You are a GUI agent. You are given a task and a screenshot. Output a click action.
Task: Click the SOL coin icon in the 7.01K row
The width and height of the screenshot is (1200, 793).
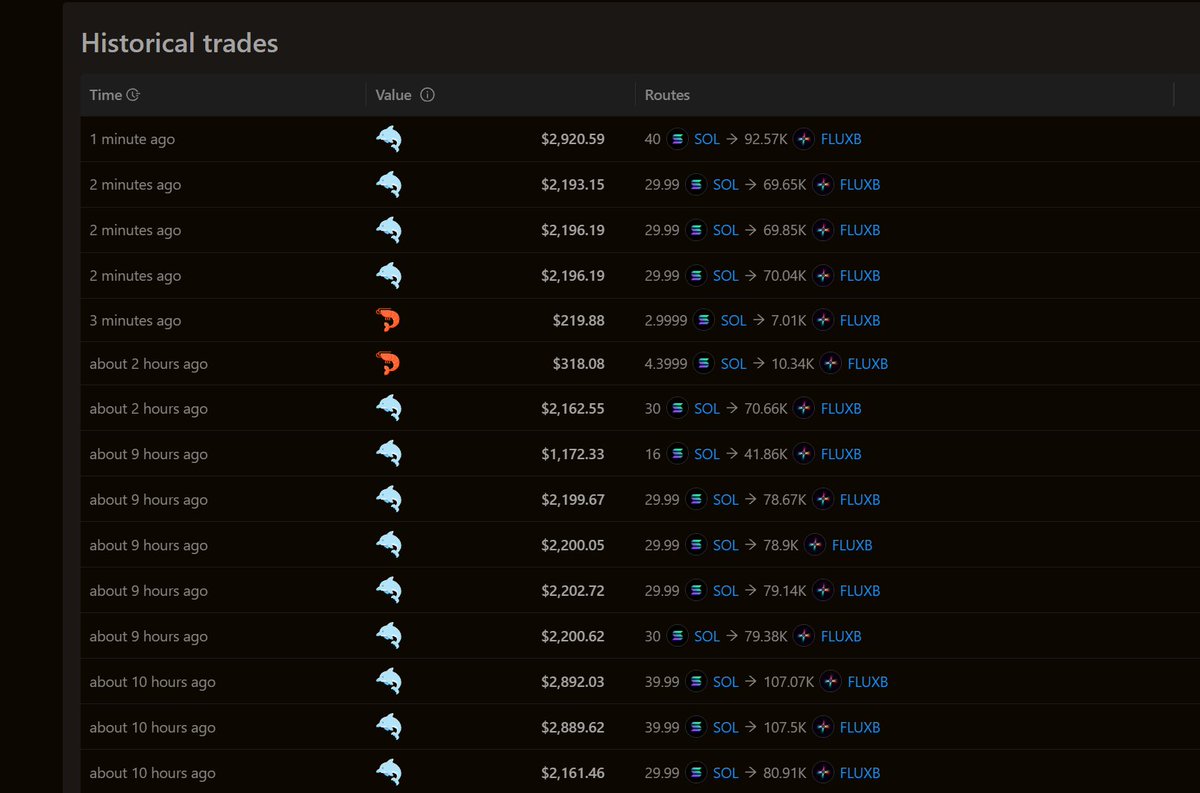(x=705, y=320)
